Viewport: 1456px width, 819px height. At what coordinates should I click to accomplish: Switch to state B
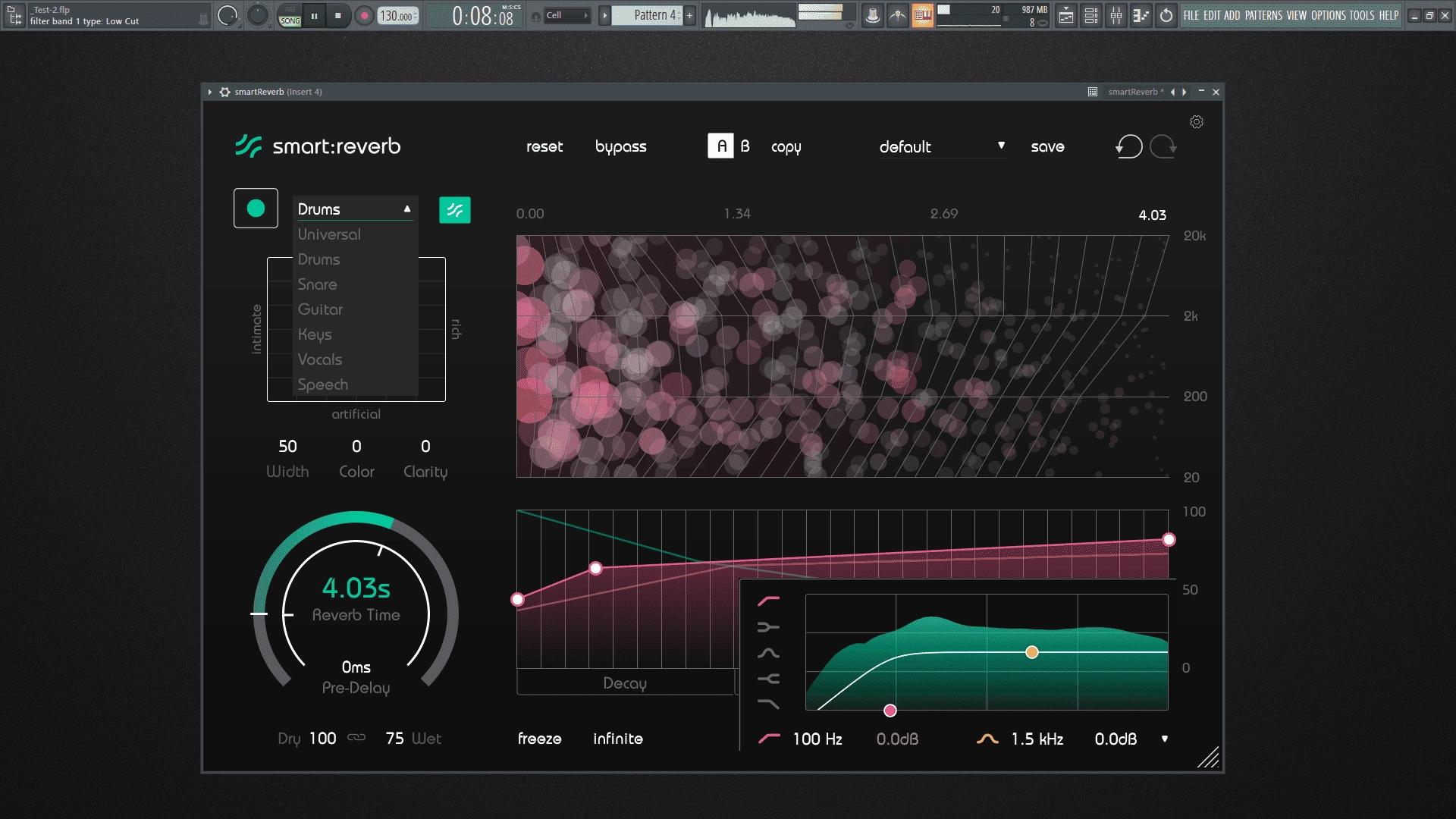[745, 146]
